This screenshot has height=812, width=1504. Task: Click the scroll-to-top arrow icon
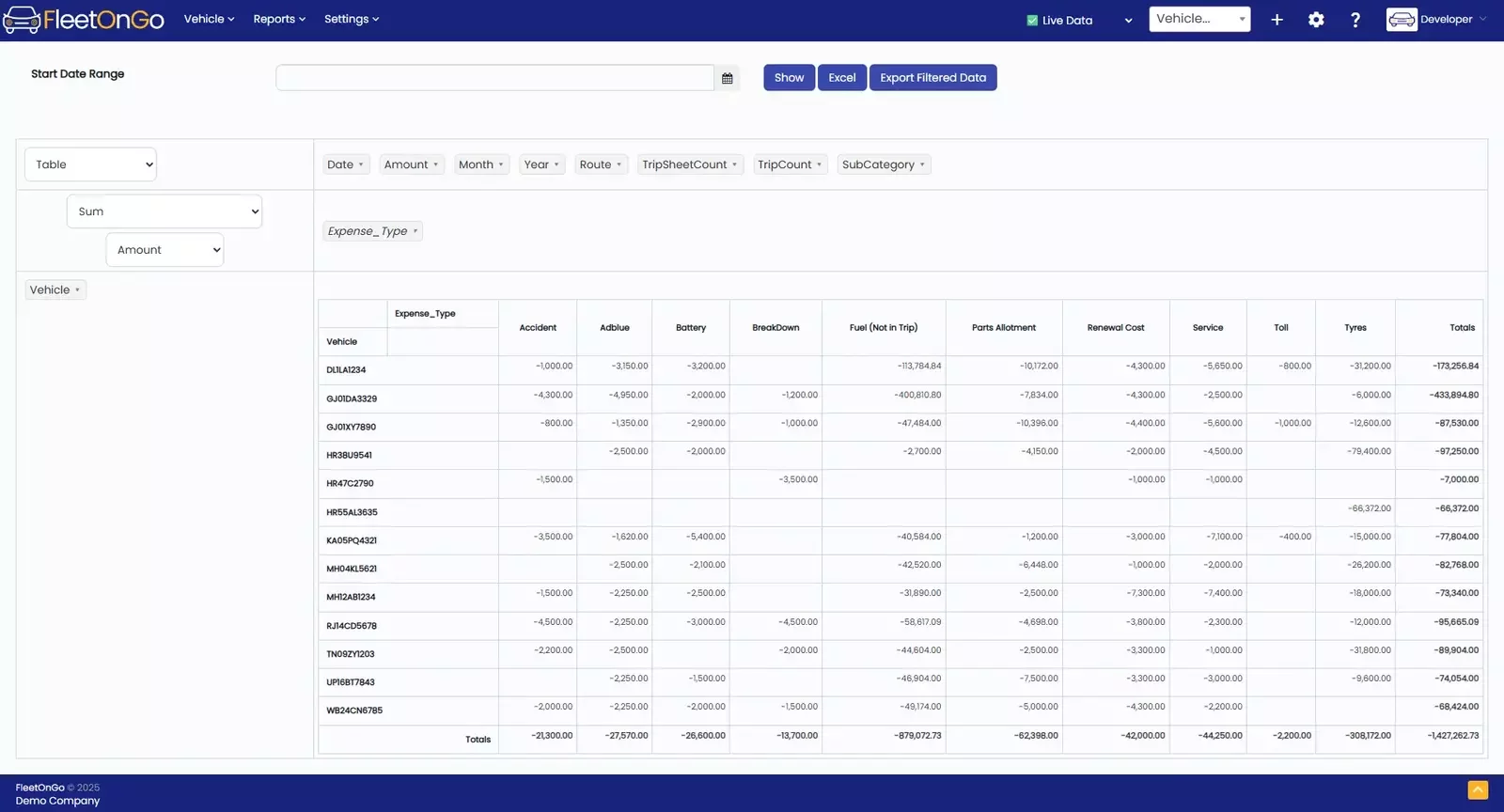click(x=1478, y=790)
